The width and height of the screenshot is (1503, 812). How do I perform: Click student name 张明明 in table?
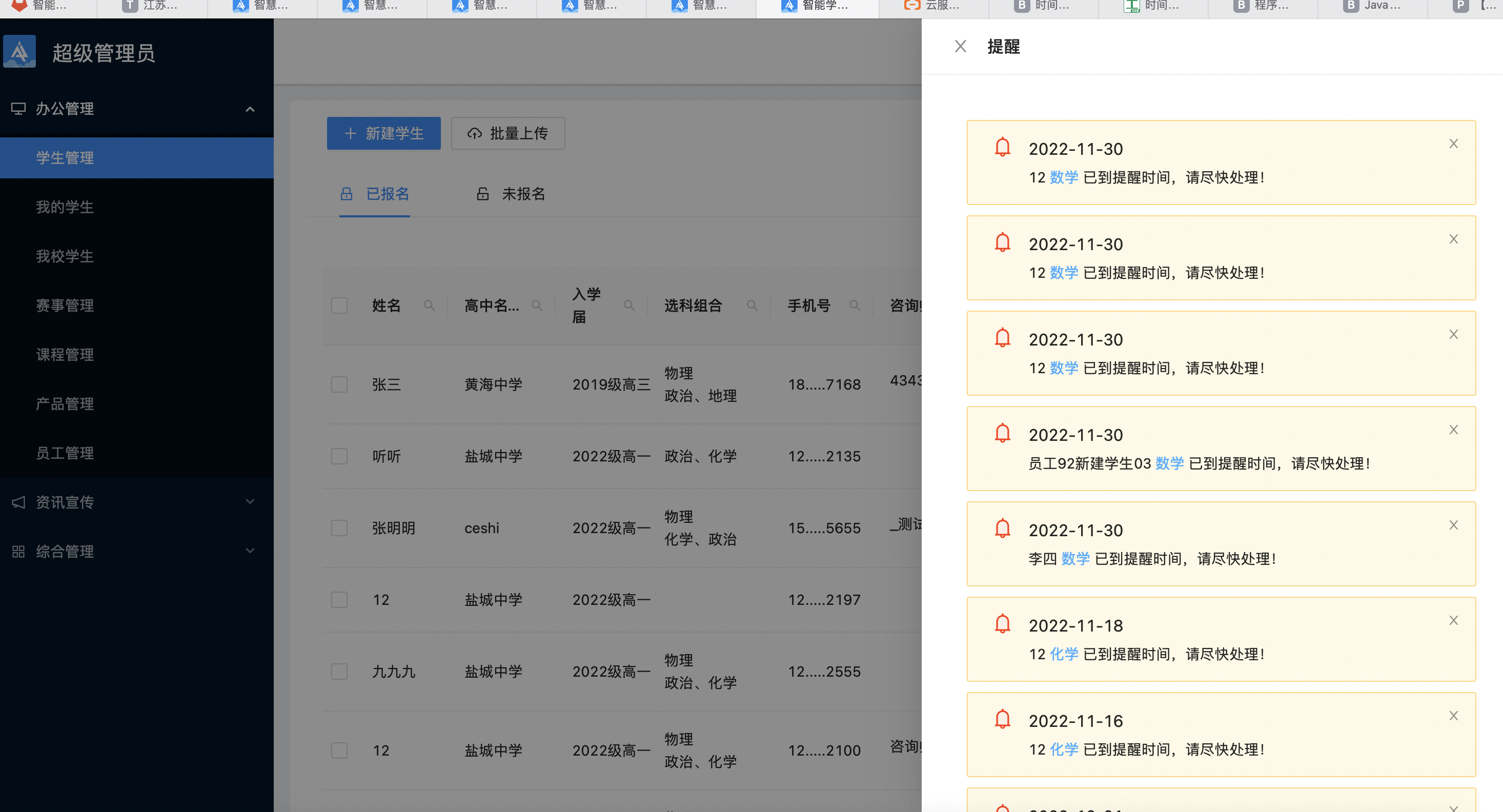tap(394, 529)
